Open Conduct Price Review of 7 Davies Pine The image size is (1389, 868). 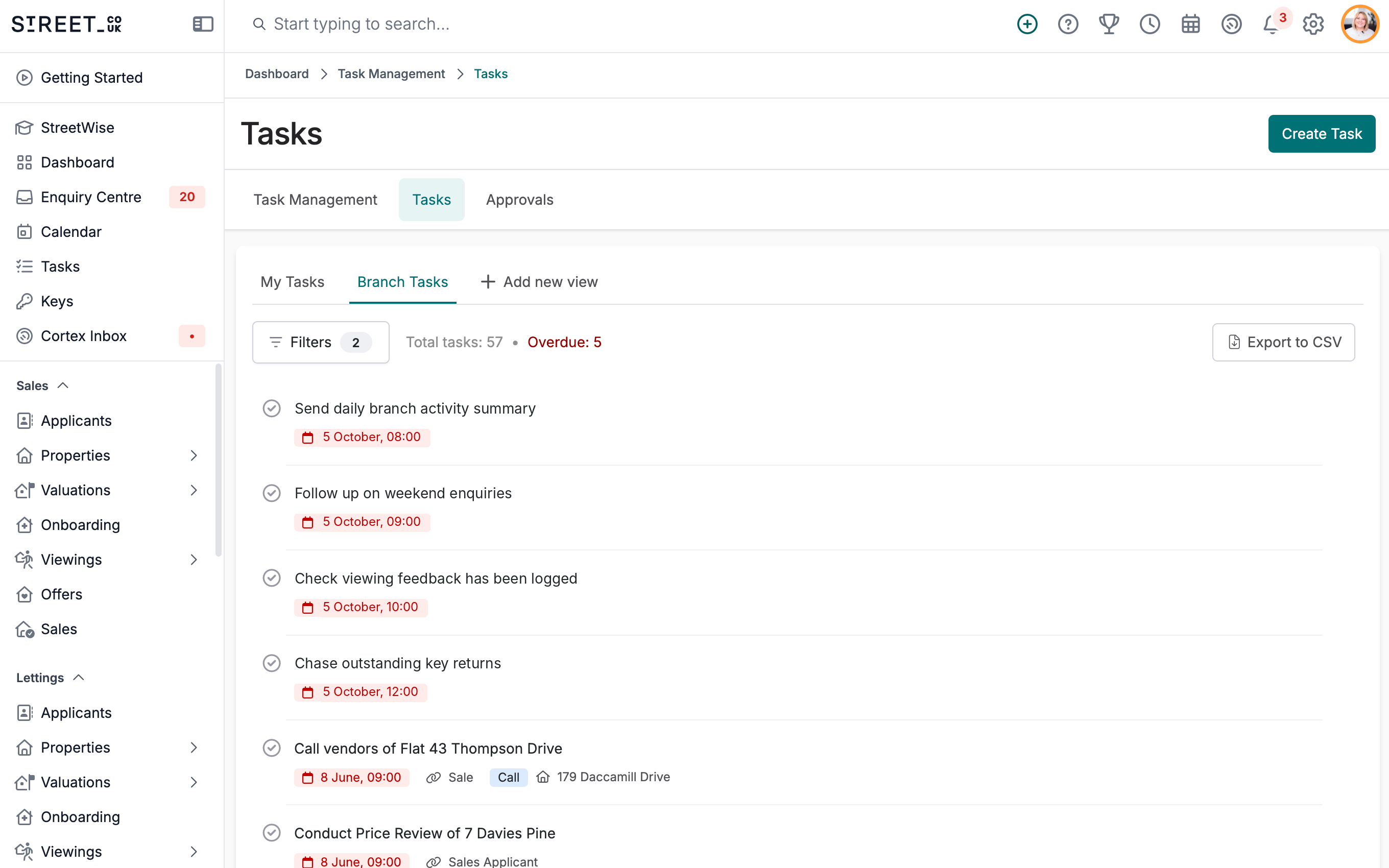424,833
